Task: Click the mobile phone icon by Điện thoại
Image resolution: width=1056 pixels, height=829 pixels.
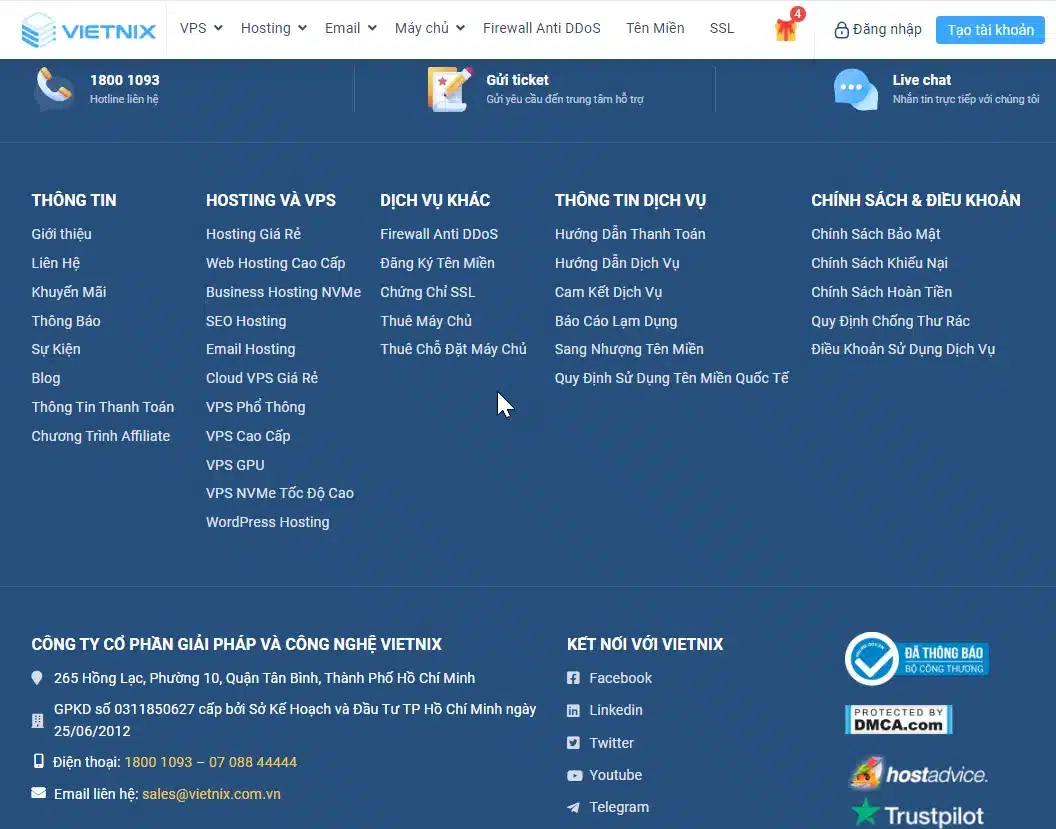Action: coord(38,761)
